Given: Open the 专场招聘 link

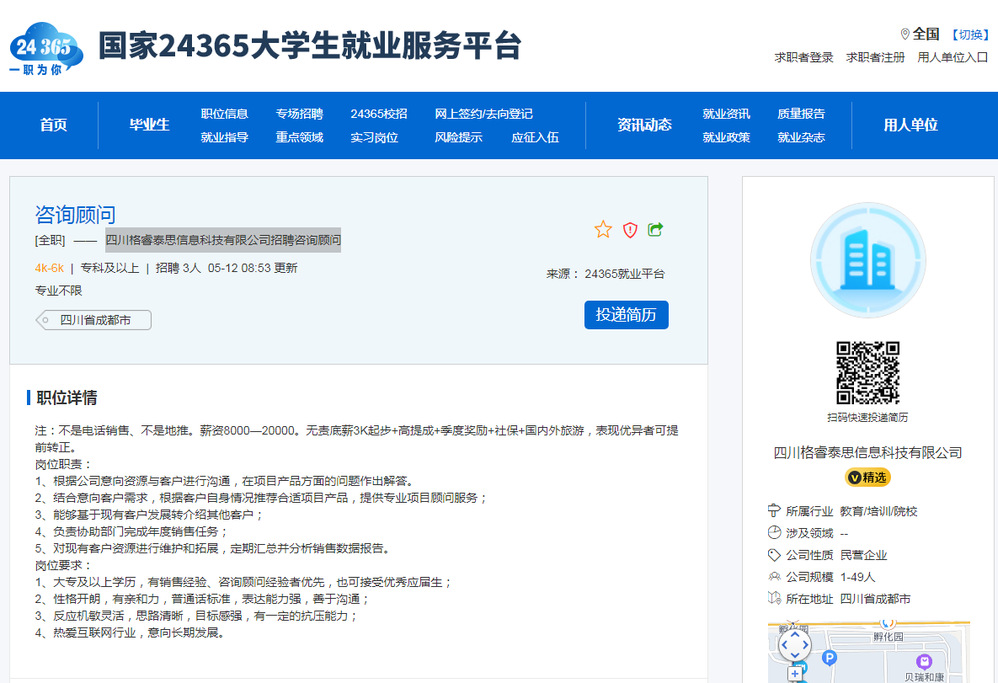Looking at the screenshot, I should [299, 114].
